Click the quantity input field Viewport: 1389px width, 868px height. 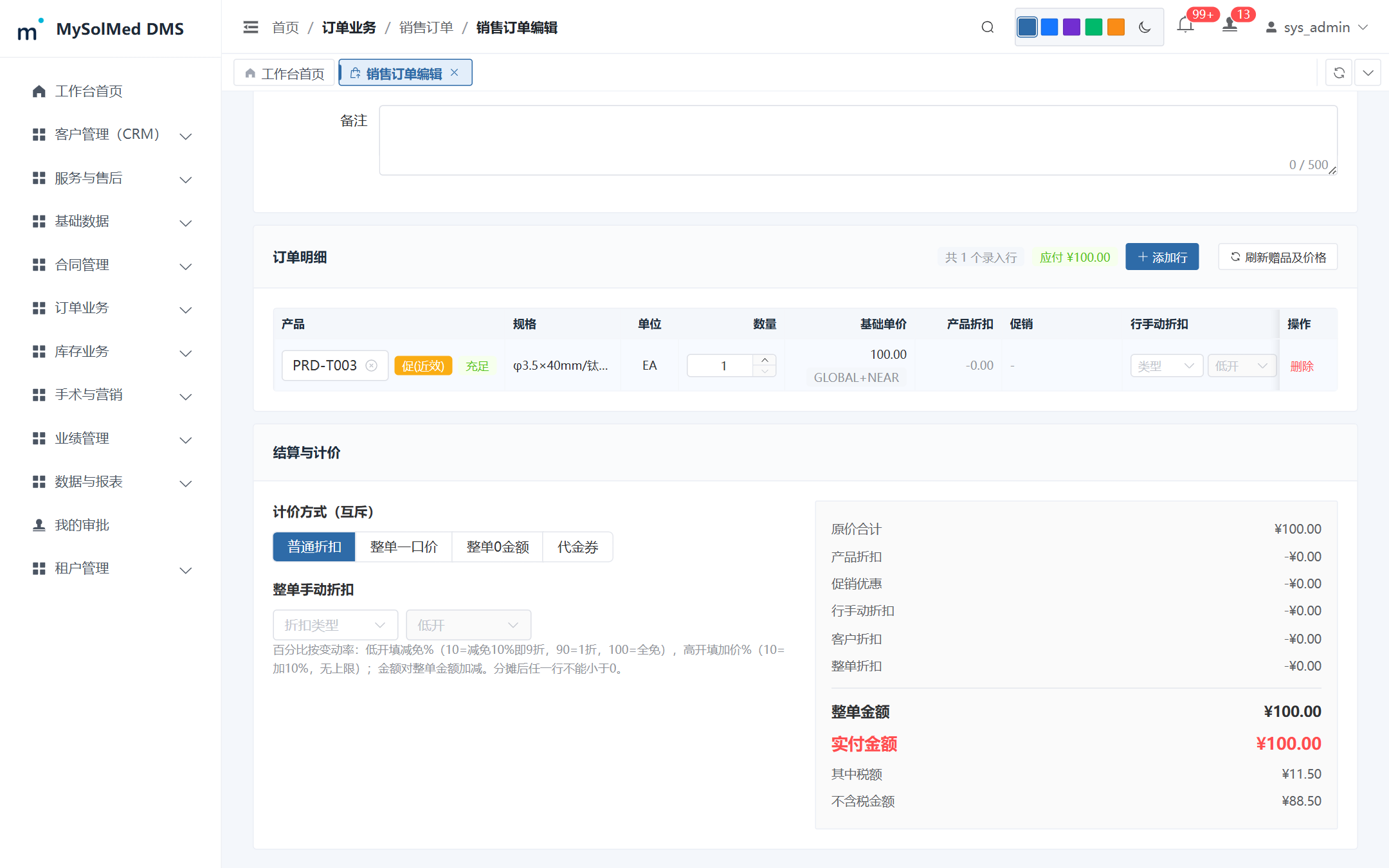pos(723,366)
